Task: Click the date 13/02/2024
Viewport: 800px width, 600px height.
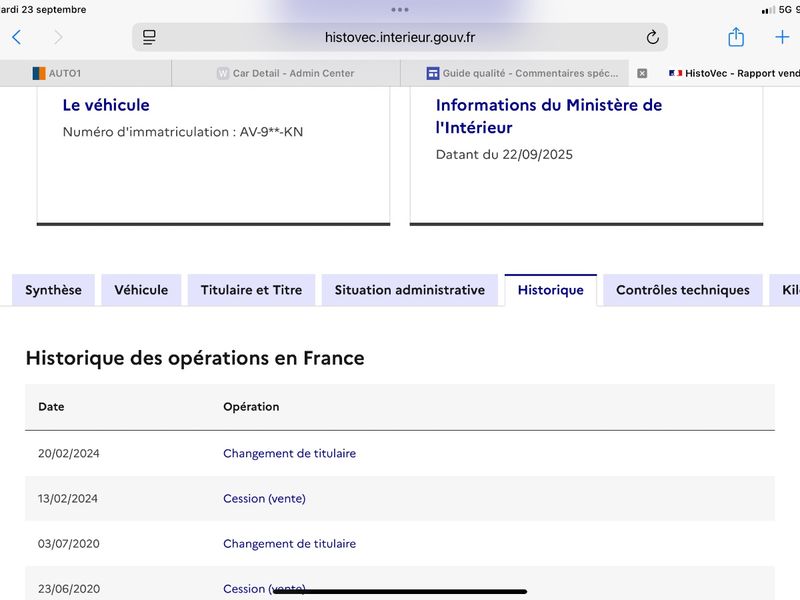Action: coord(68,498)
